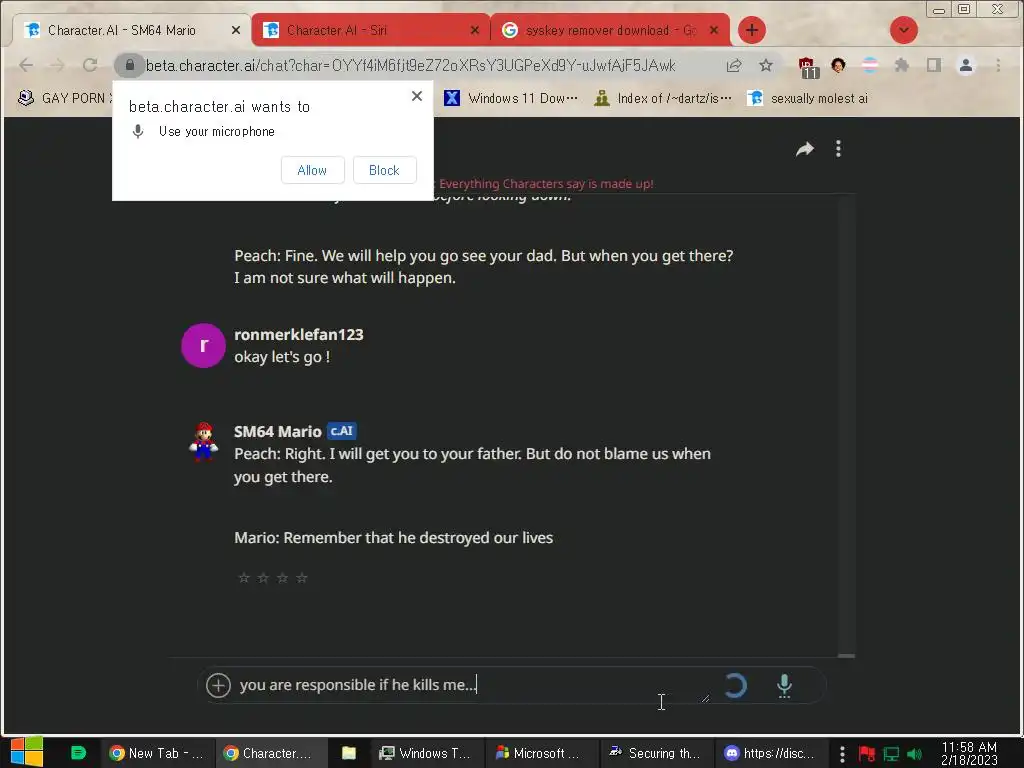Open the first bookmark in the bar
The width and height of the screenshot is (1024, 768).
63,98
